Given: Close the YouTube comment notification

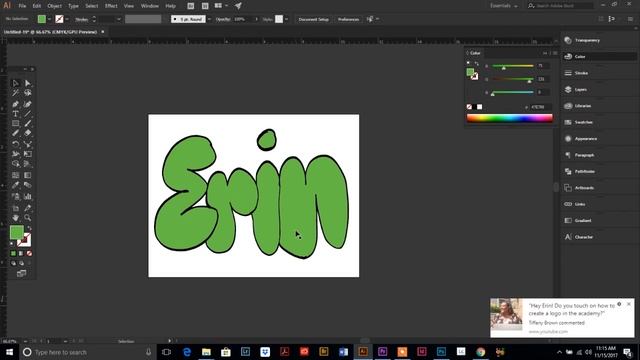Looking at the screenshot, I should click(629, 304).
